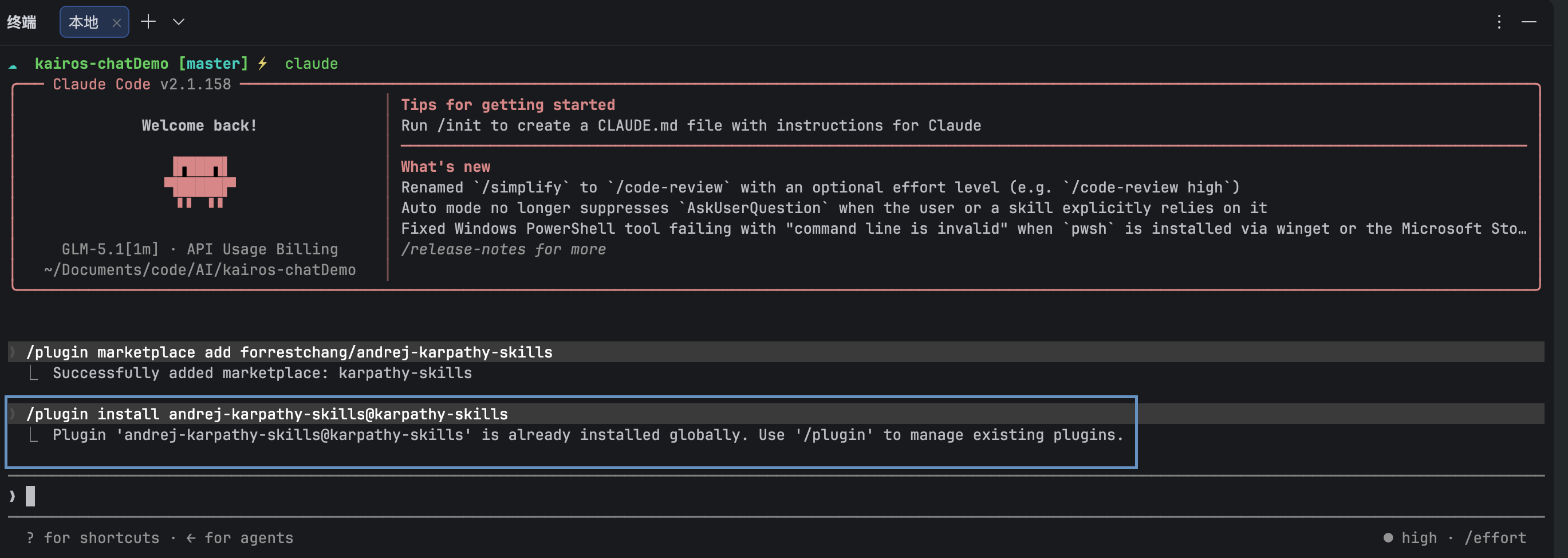The image size is (1568, 558).
Task: Click the '? for shortcuts' hint
Action: (x=93, y=538)
